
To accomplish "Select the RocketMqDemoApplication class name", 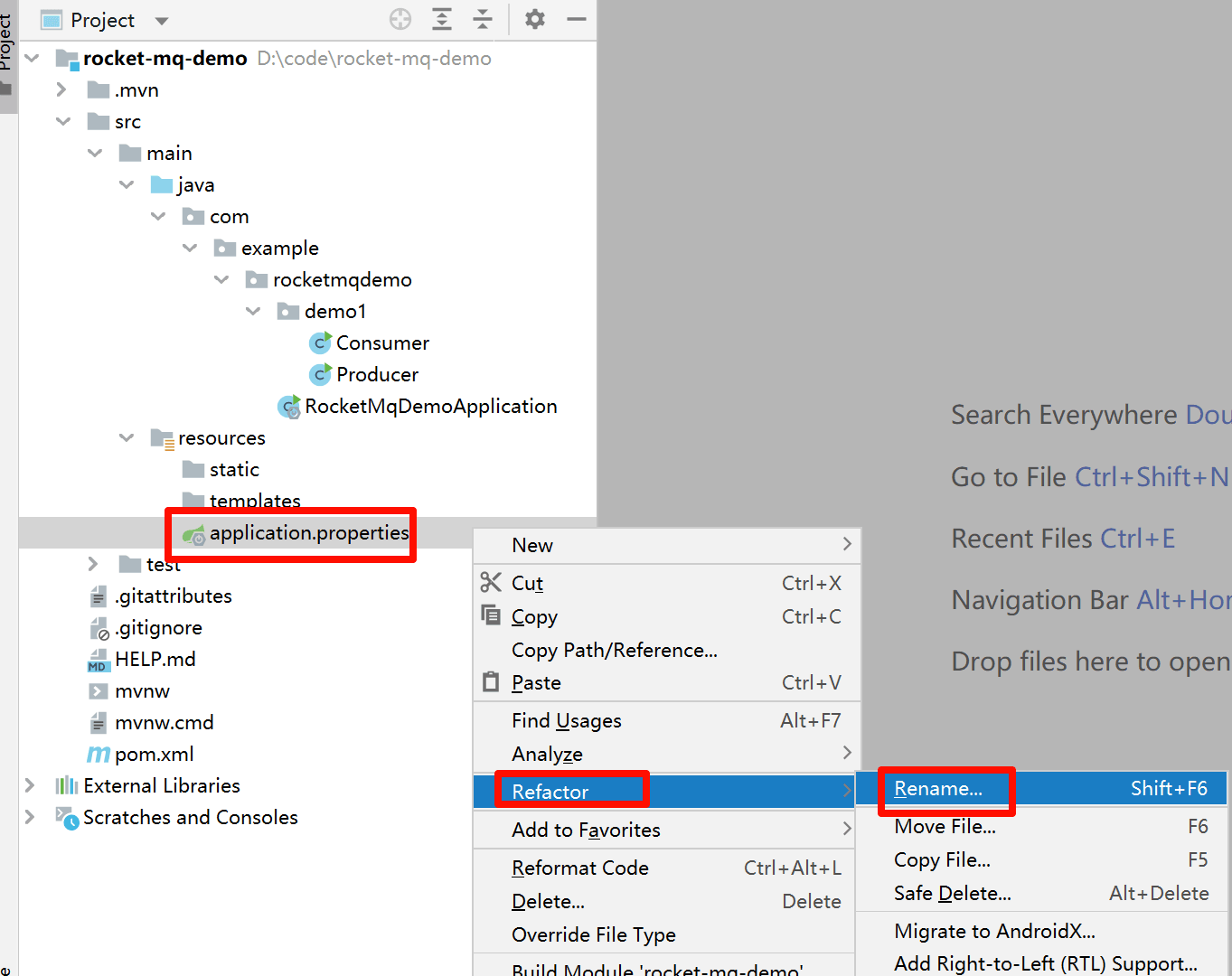I will click(x=431, y=407).
